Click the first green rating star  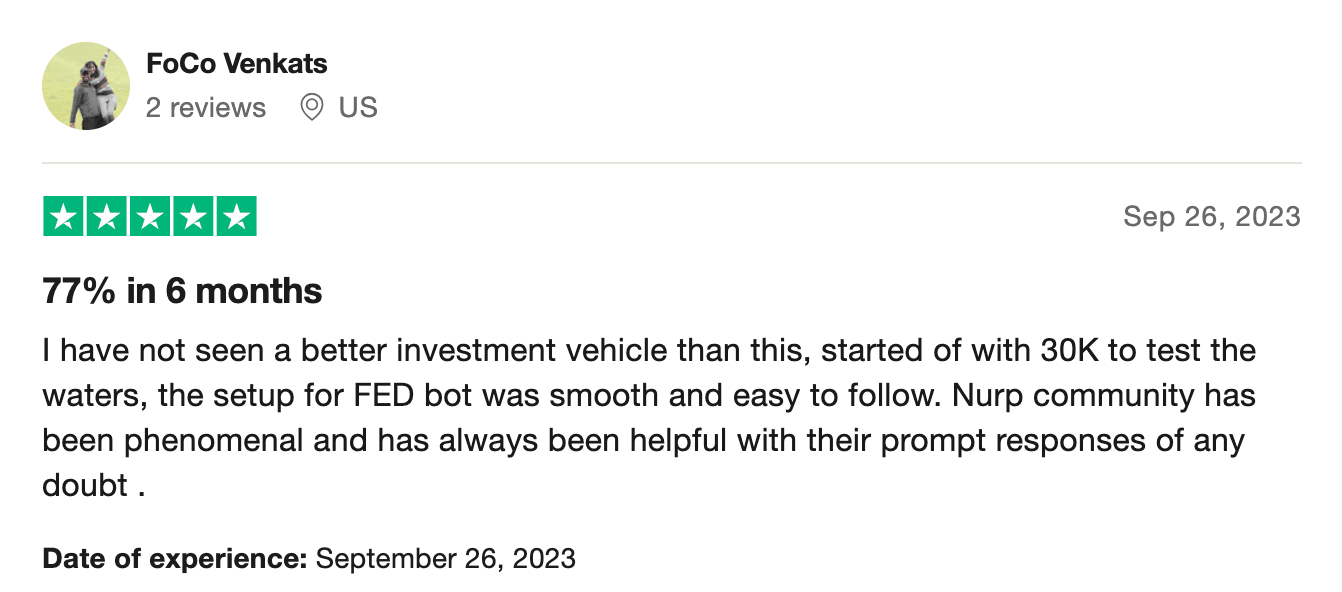(x=65, y=217)
